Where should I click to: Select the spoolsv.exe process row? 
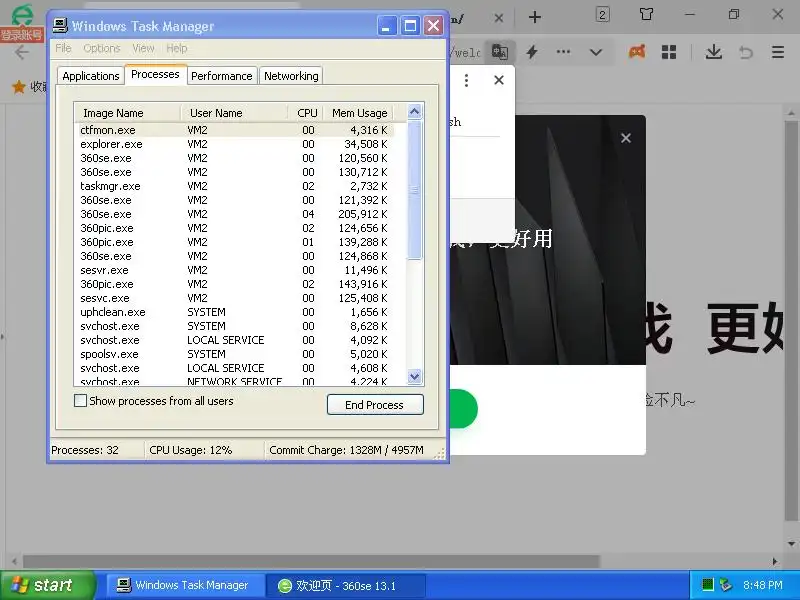point(235,354)
